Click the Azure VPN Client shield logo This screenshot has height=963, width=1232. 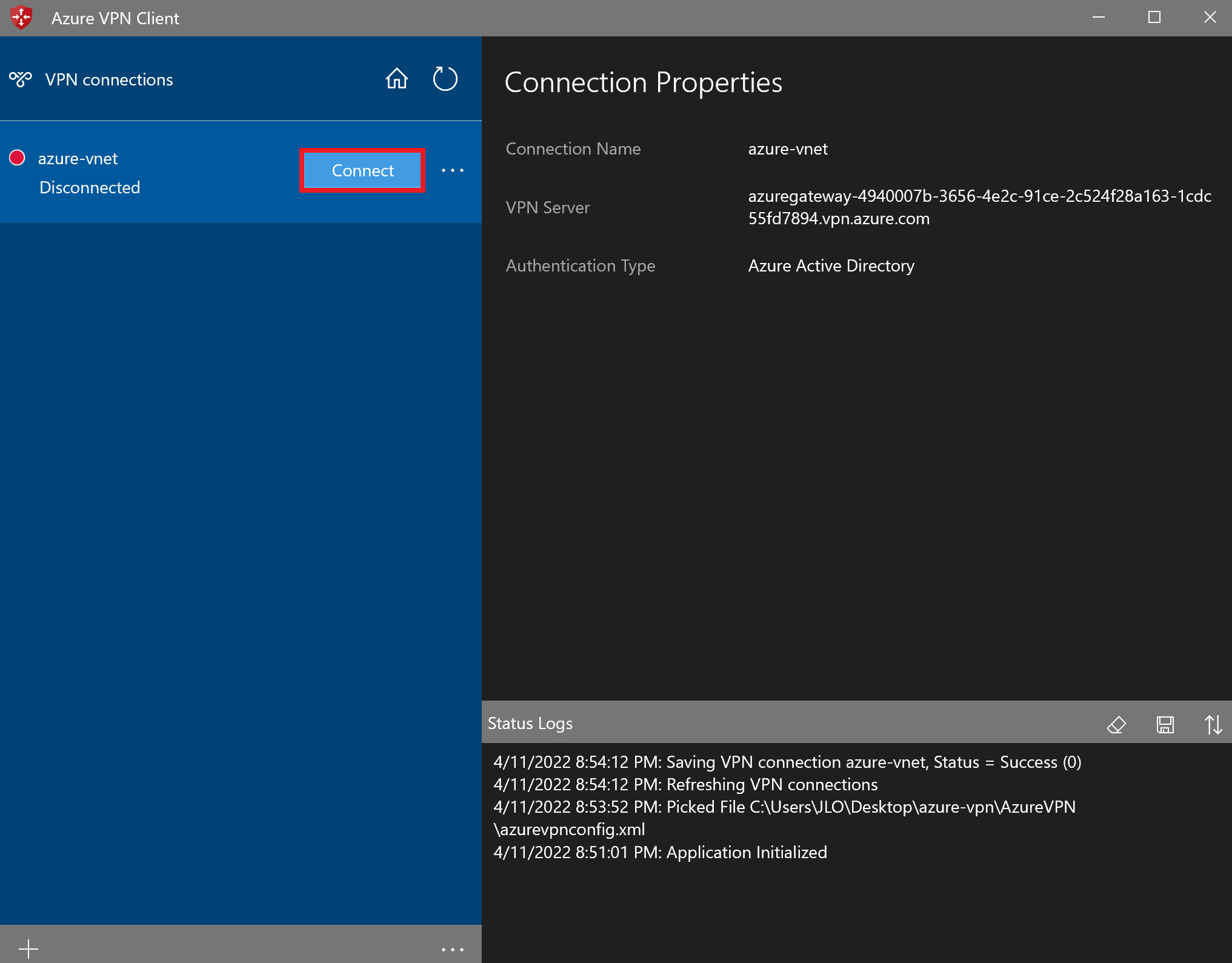point(21,18)
